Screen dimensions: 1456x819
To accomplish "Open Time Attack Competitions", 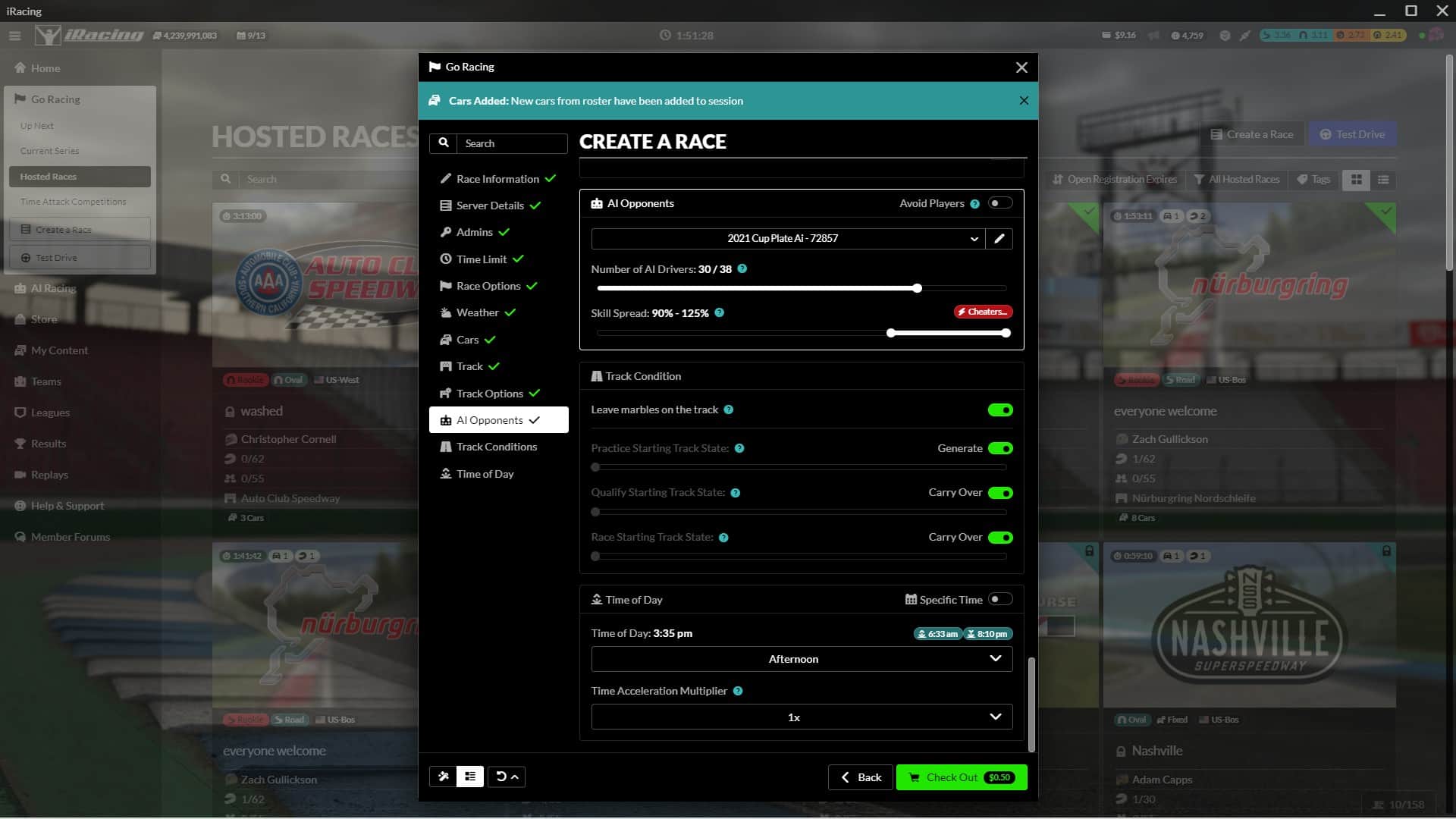I will (x=73, y=201).
